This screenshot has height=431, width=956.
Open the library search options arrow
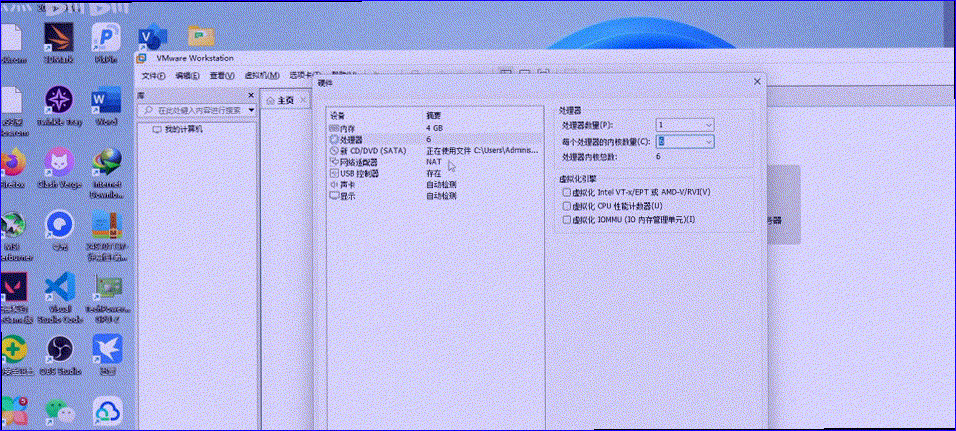pyautogui.click(x=251, y=110)
